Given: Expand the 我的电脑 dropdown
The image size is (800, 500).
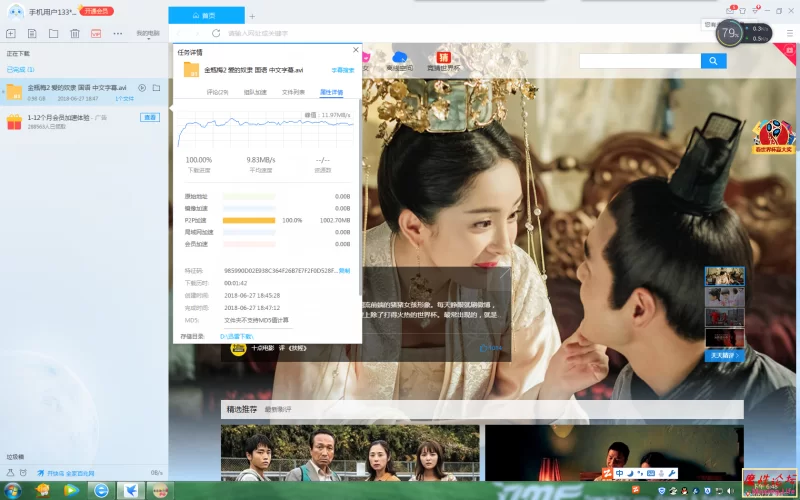Looking at the screenshot, I should pos(148,34).
